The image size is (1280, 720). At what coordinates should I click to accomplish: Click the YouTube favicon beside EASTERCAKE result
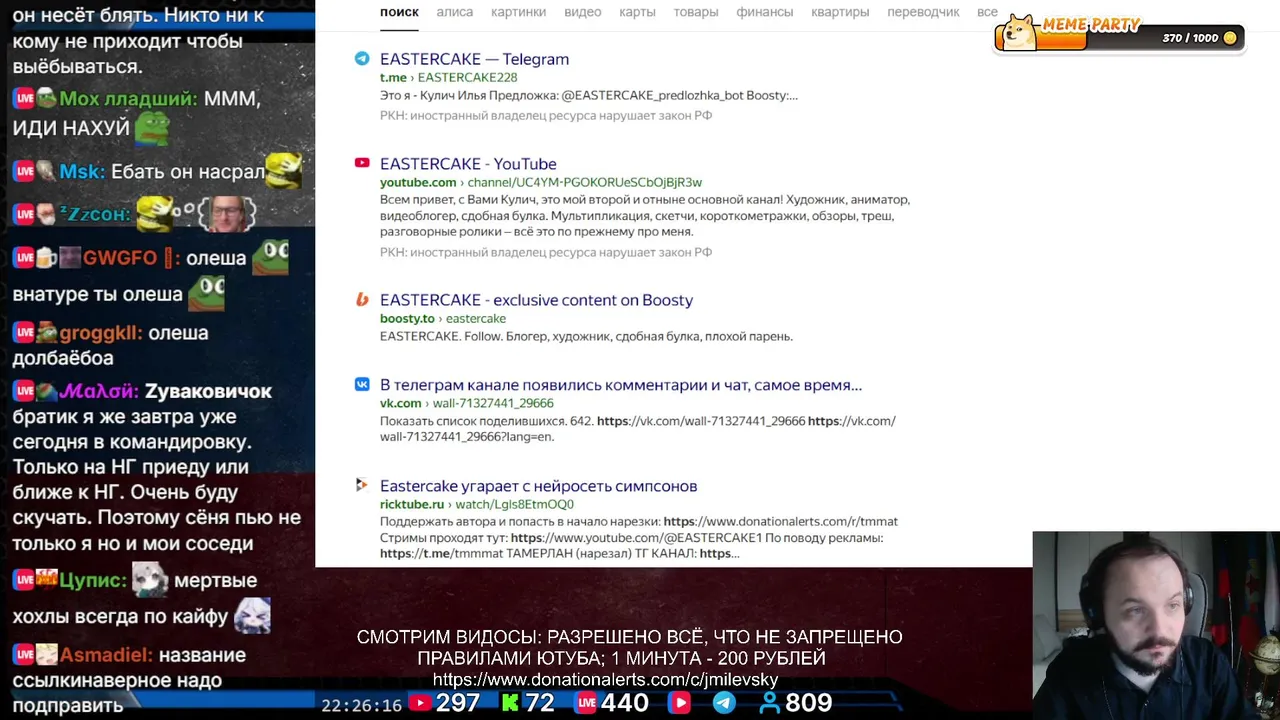[362, 163]
